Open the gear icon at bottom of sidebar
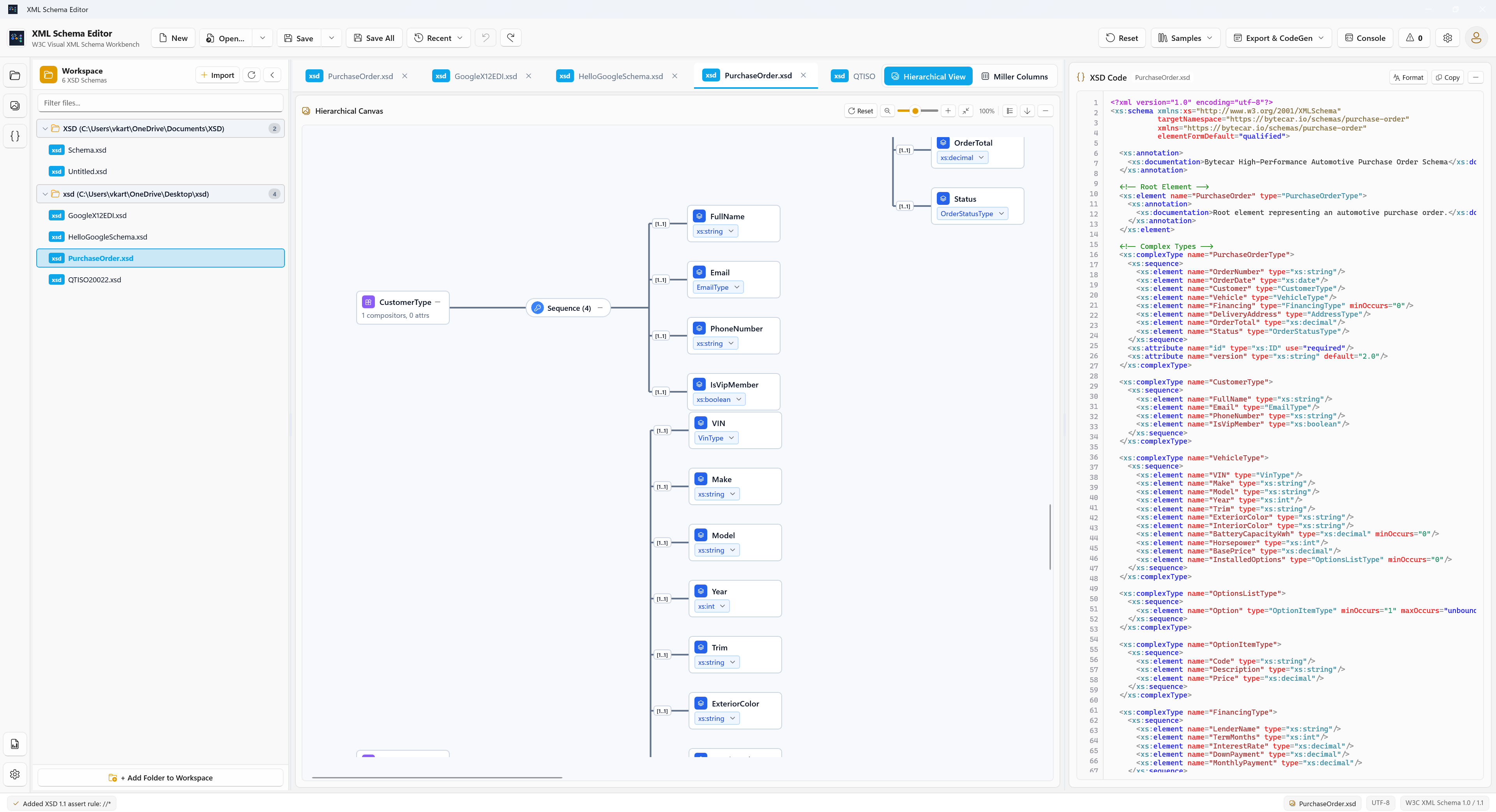This screenshot has height=812, width=1496. tap(15, 774)
